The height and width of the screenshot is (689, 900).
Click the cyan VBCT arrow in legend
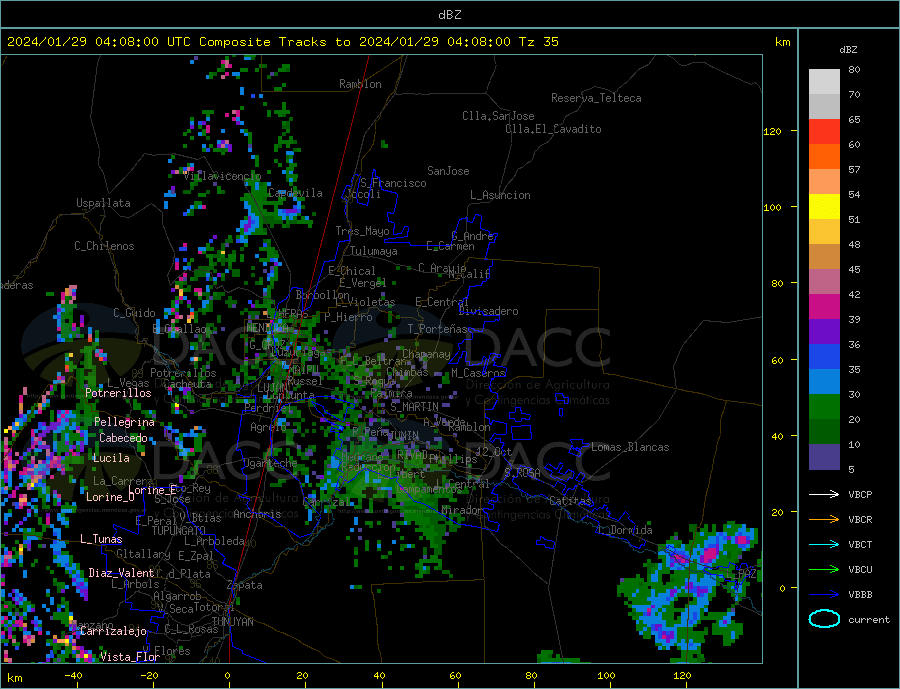(x=824, y=544)
